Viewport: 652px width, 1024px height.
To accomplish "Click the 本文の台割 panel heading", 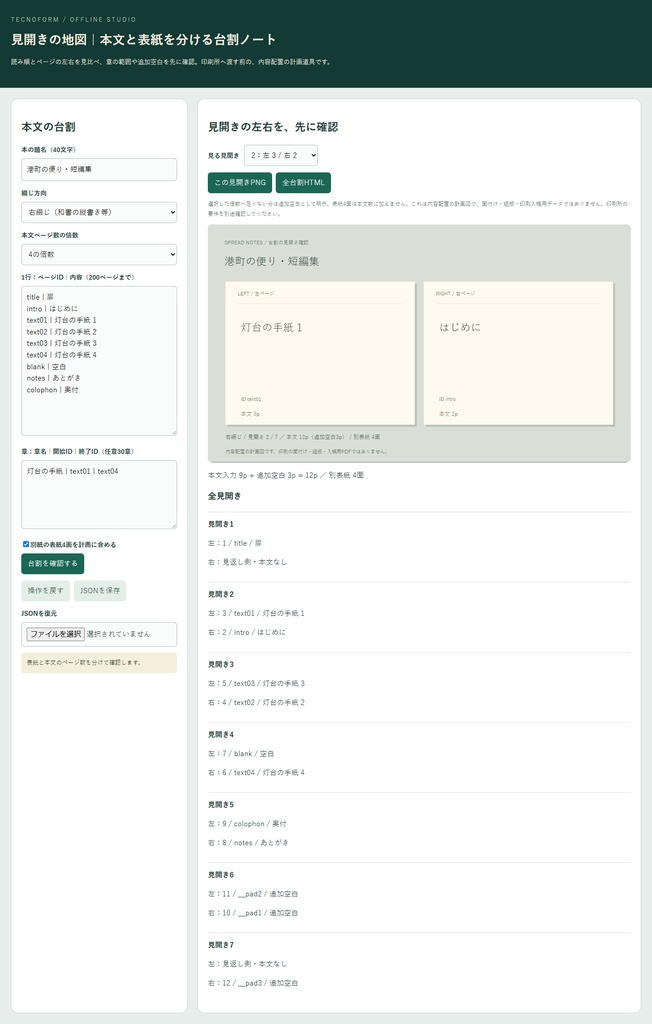I will click(x=48, y=127).
